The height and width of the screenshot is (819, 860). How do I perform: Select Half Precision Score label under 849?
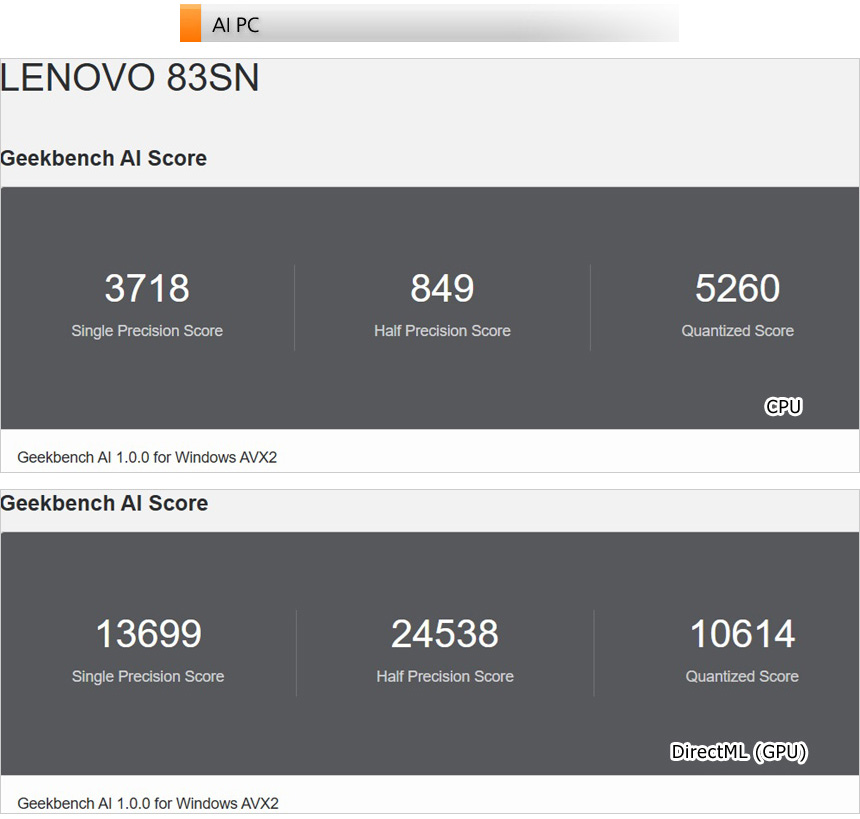point(442,331)
